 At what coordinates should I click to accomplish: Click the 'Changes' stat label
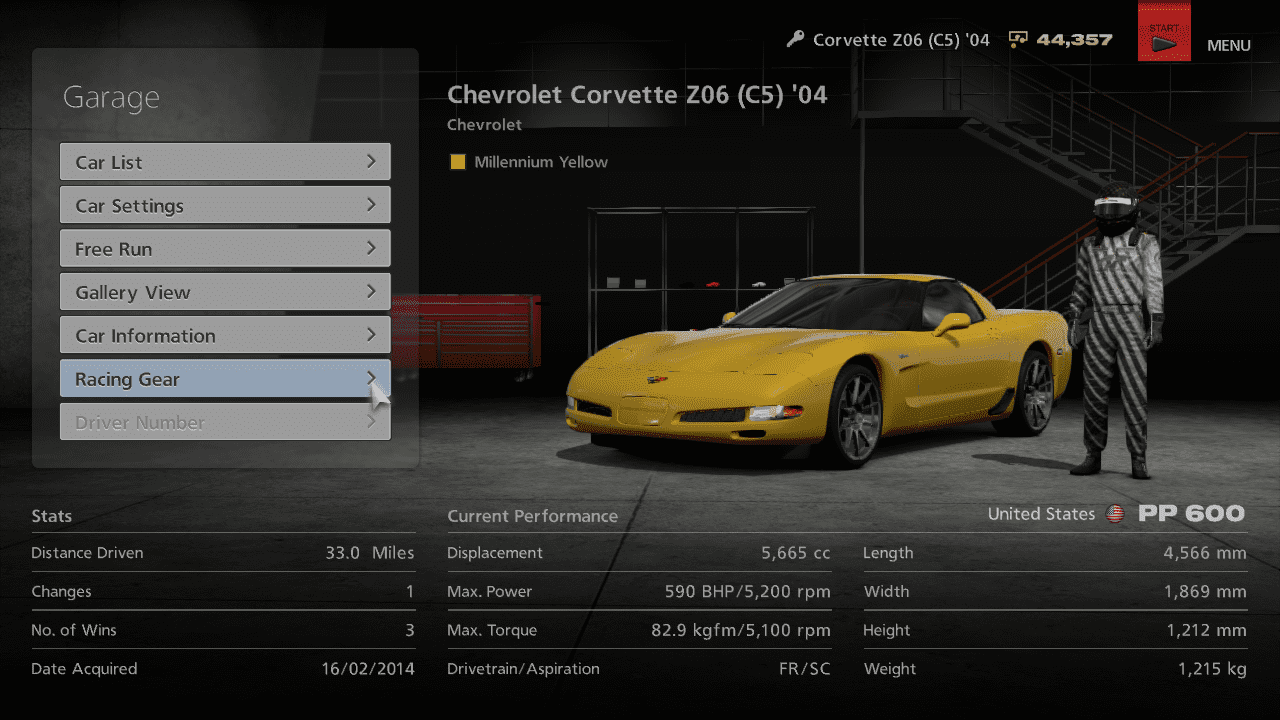[61, 592]
